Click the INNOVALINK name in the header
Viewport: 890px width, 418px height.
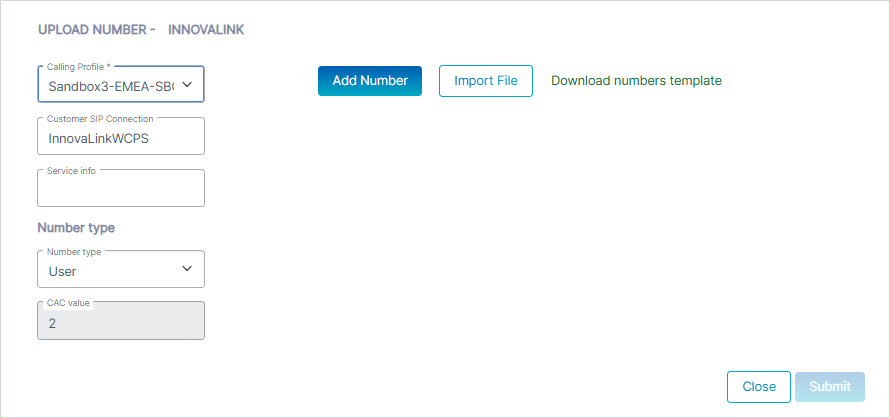pyautogui.click(x=206, y=30)
